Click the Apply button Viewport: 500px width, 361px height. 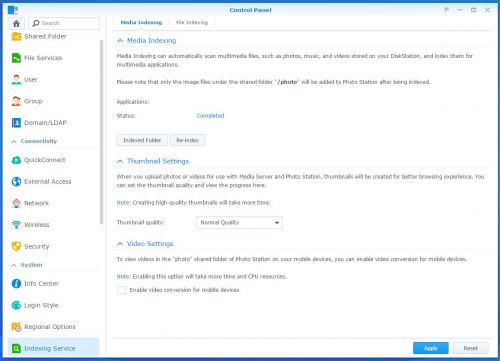pyautogui.click(x=431, y=348)
